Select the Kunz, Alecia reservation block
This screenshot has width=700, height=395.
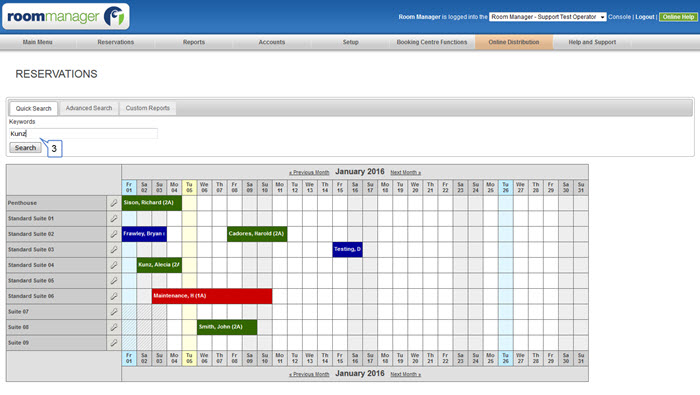159,265
